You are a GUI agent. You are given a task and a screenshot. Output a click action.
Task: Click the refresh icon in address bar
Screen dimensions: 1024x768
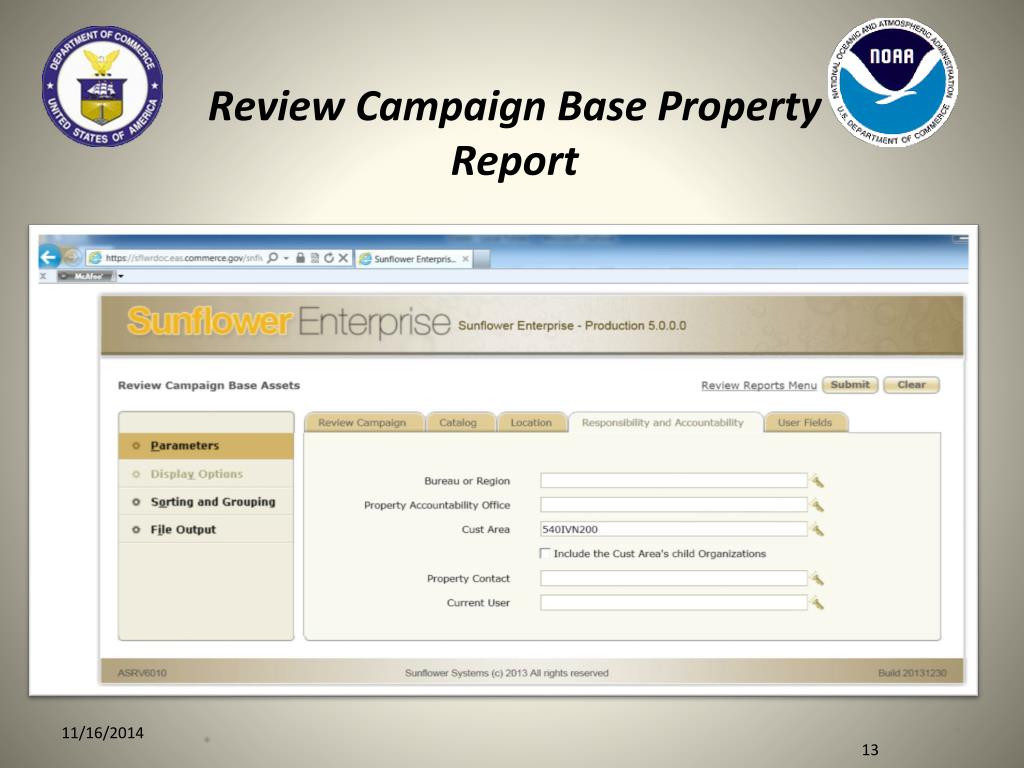(328, 258)
